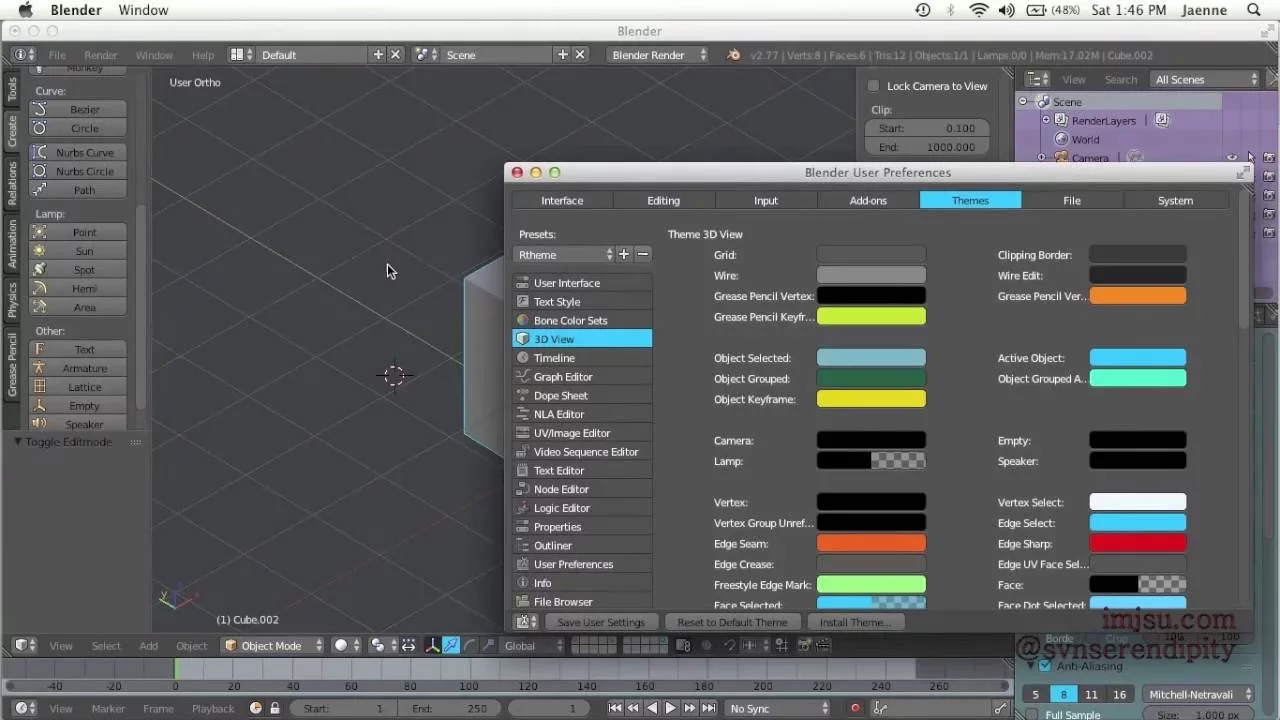Click the Hemi lamp icon
1280x720 pixels.
(x=39, y=288)
